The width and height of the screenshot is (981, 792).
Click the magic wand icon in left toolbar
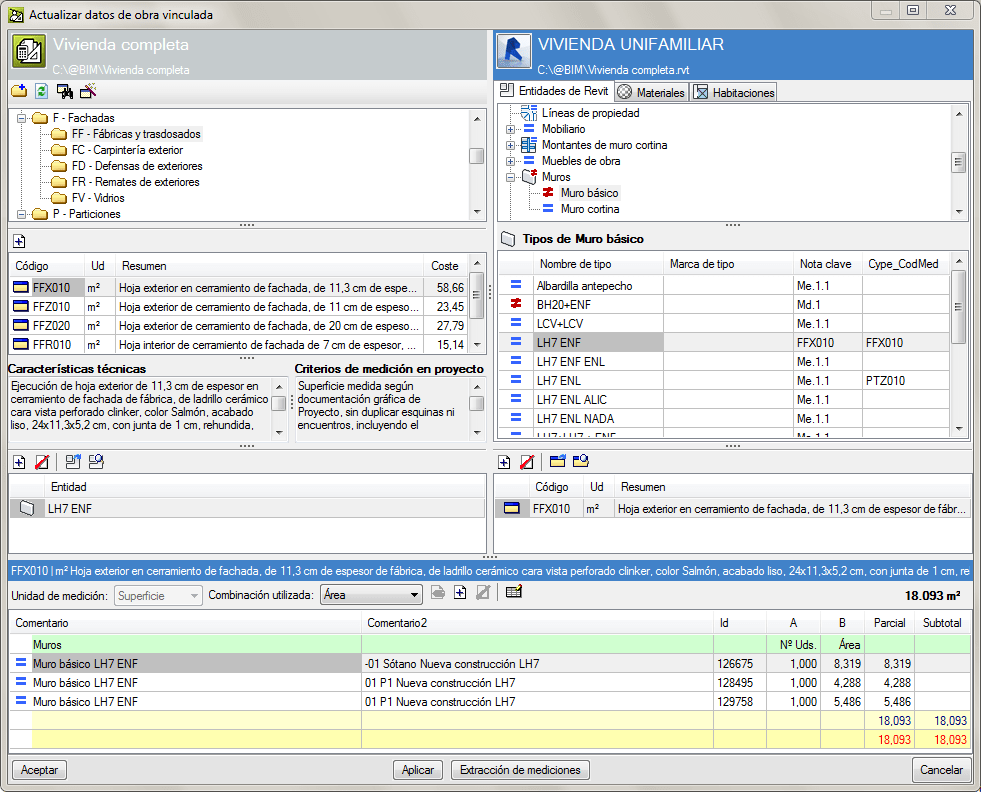[88, 91]
